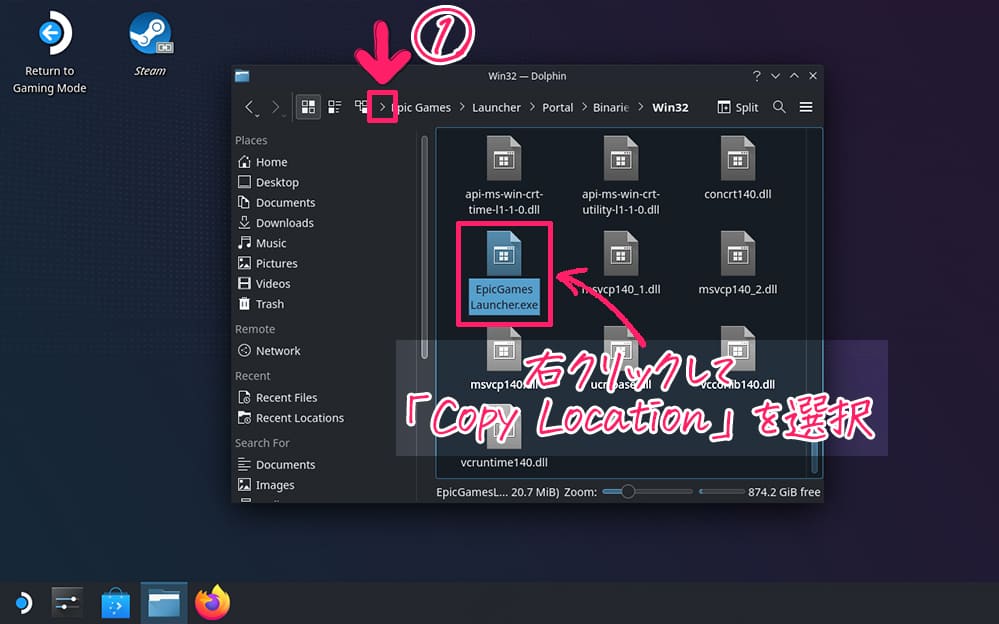Launch the Steam desktop shortcut
Screen dimensions: 999x624
[x=150, y=43]
